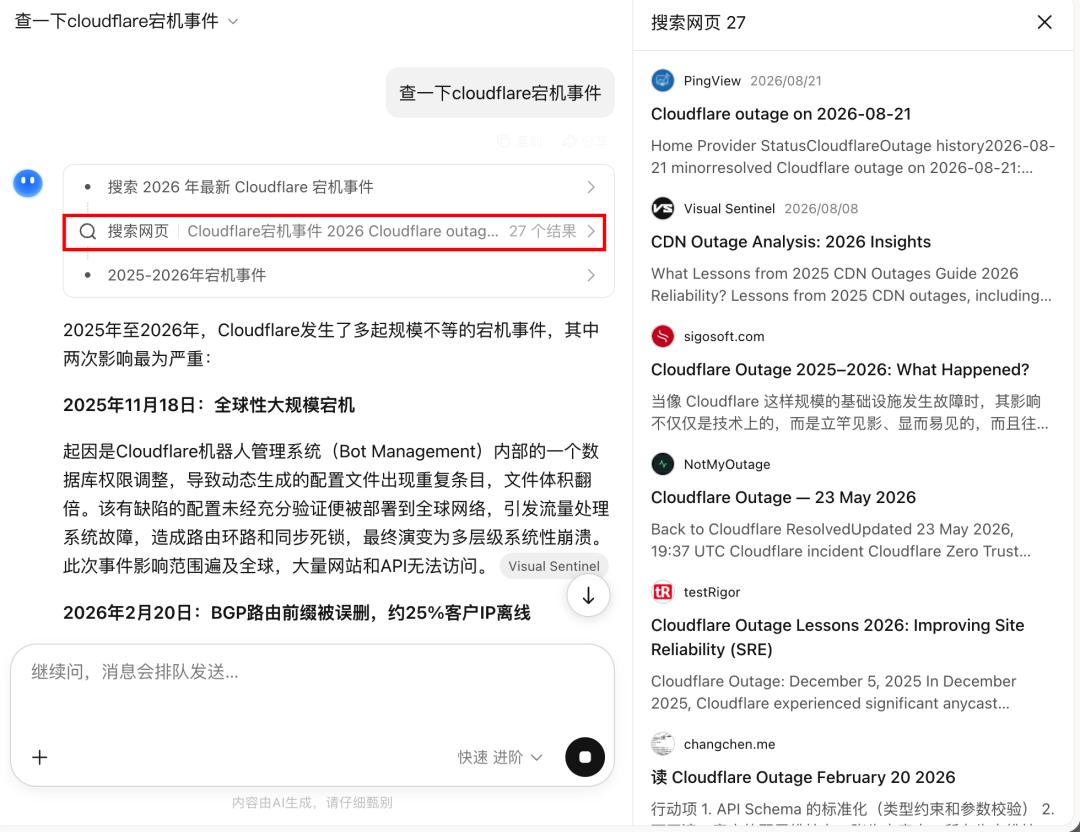Click the Visual Sentinel site icon in results
1080x832 pixels.
(663, 208)
